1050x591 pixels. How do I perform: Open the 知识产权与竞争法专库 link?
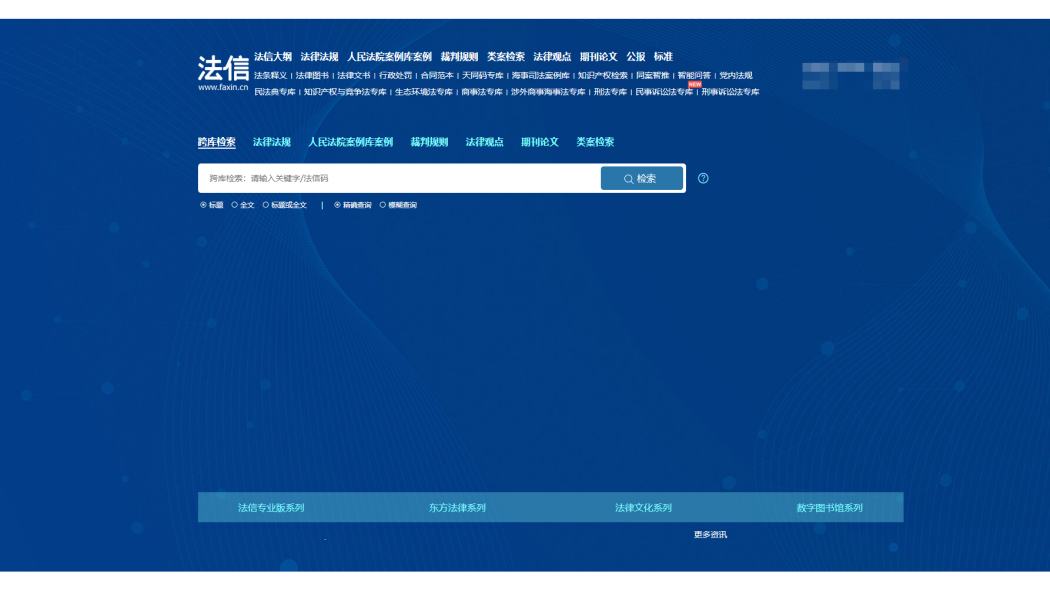(x=345, y=92)
